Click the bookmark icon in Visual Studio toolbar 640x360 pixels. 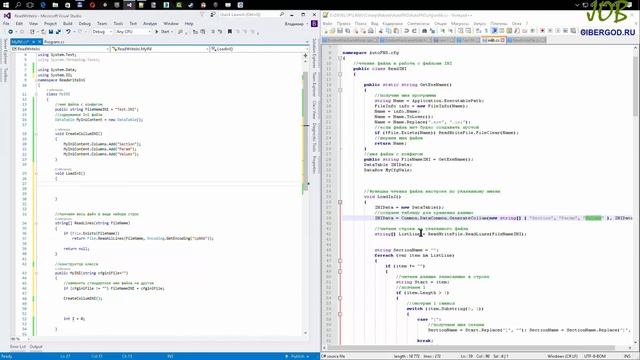229,31
